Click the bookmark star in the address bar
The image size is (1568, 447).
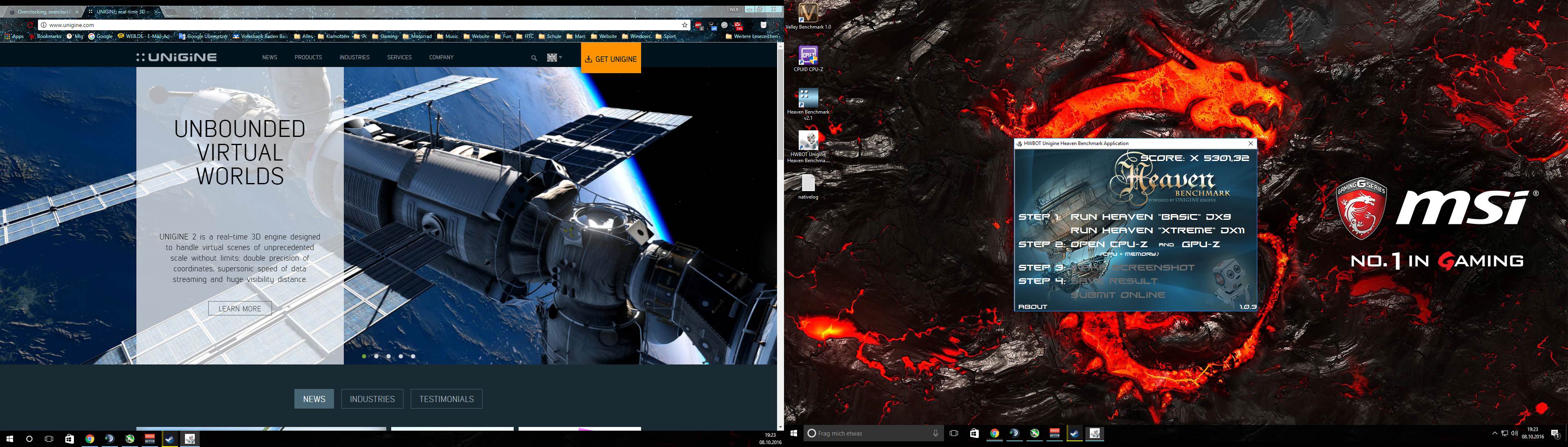[685, 25]
